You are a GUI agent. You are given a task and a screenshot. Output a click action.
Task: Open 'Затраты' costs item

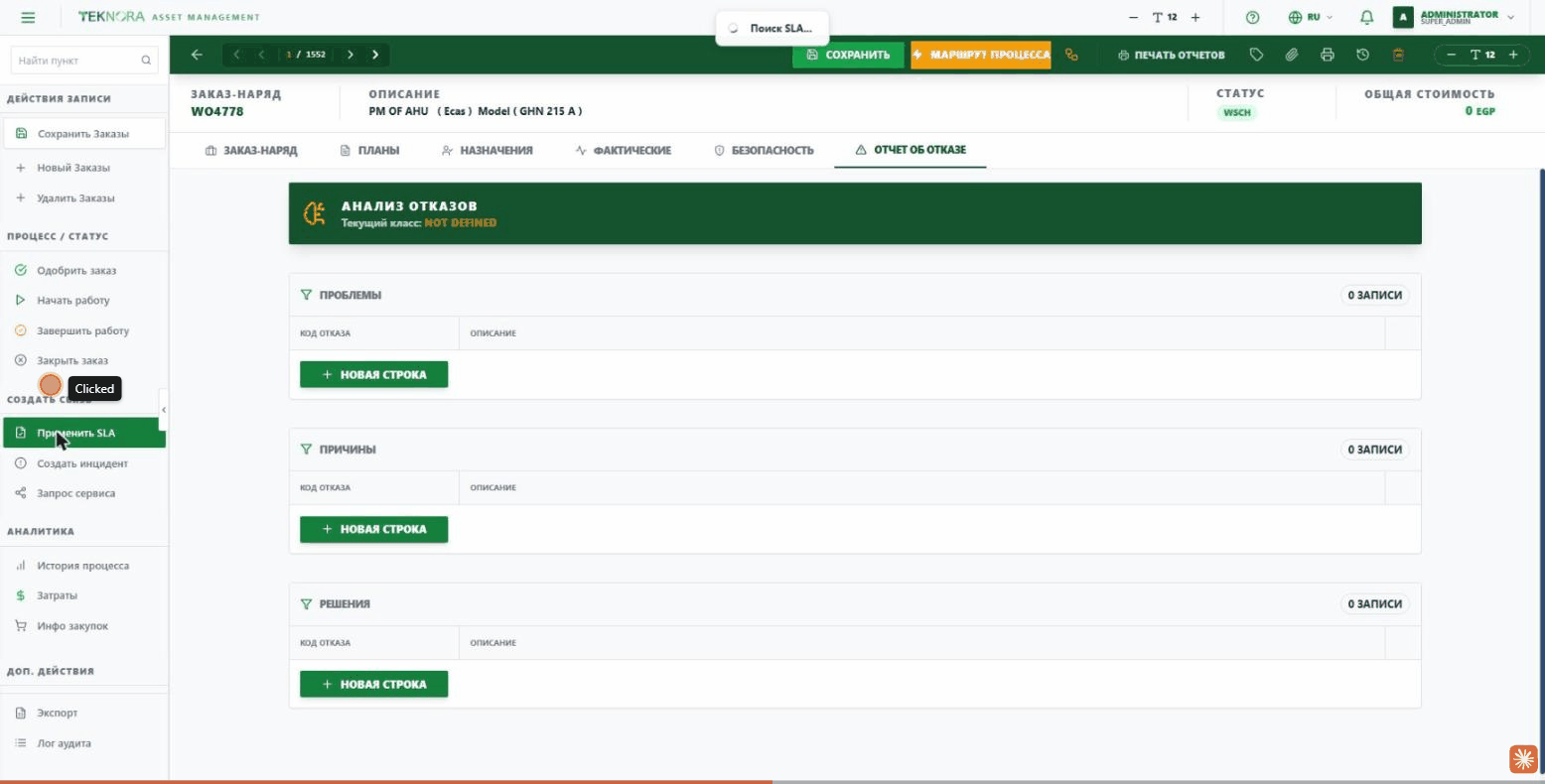tap(84, 595)
